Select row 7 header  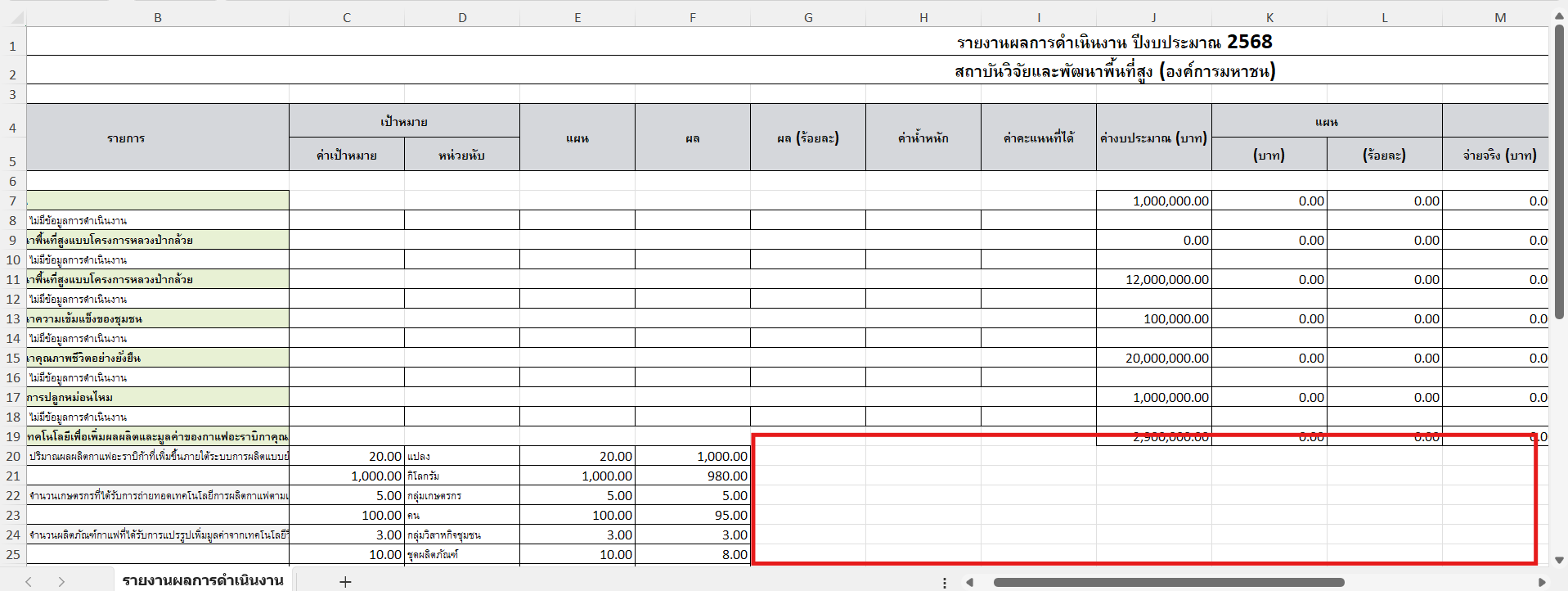point(13,201)
